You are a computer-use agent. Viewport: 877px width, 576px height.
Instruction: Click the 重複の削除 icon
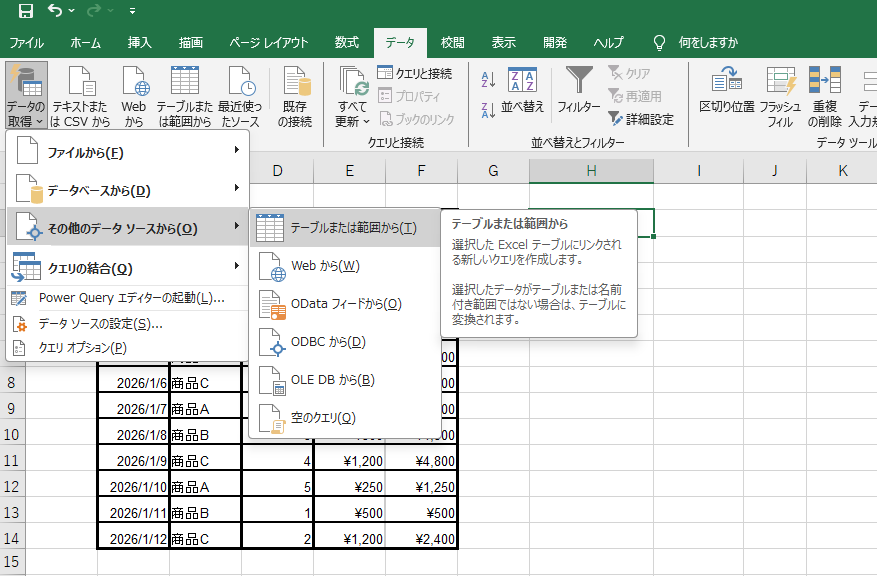pos(825,81)
